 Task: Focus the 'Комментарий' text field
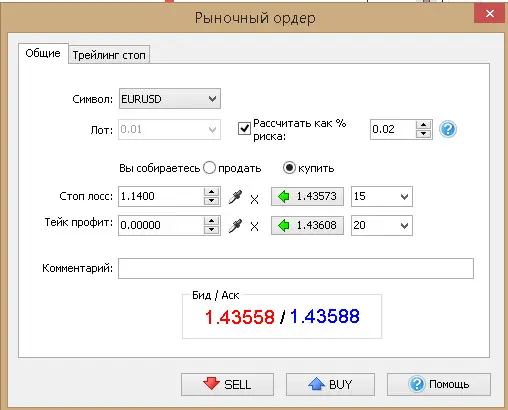point(296,268)
